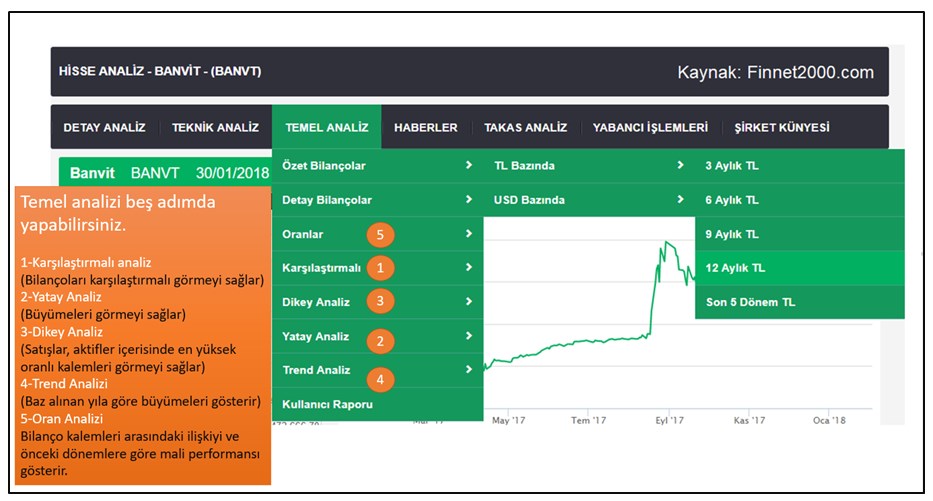This screenshot has width=933, height=501.
Task: Select the TEMEL ANALİZ tab
Action: 327,127
